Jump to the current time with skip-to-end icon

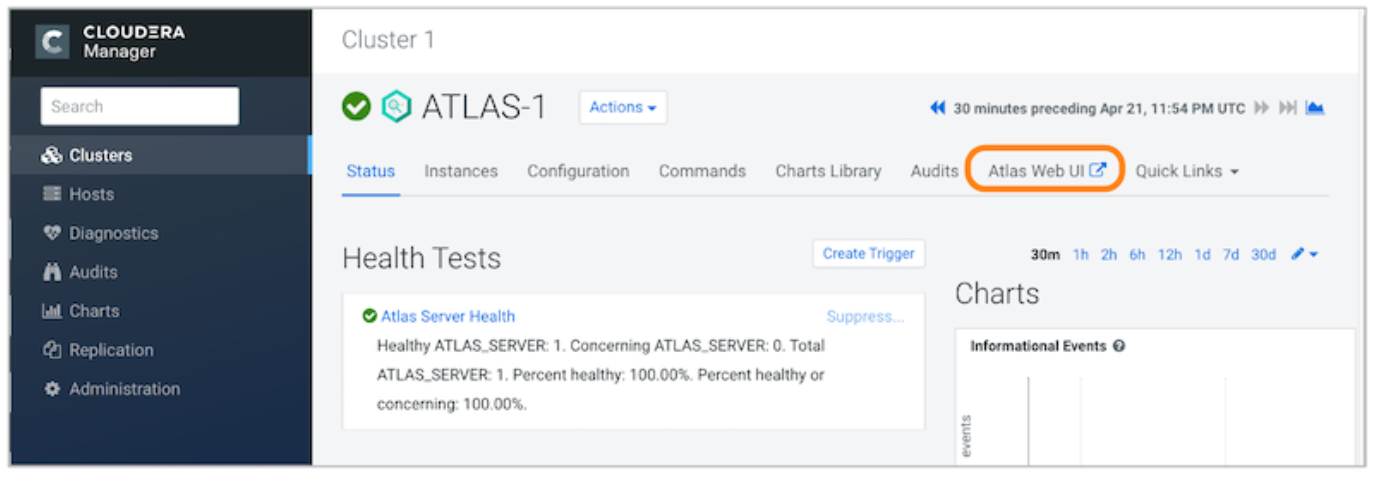(x=1288, y=108)
